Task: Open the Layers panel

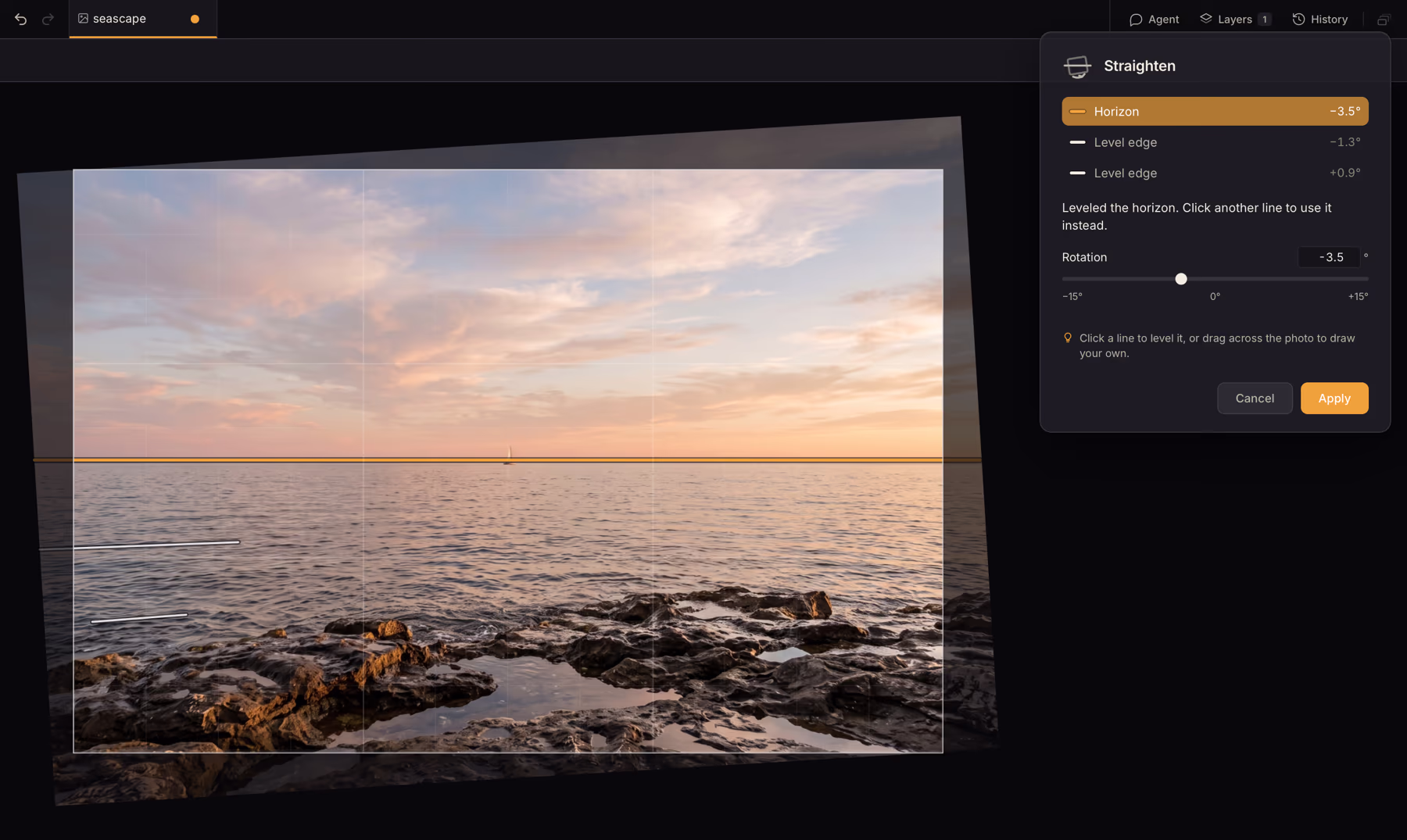Action: click(1235, 19)
